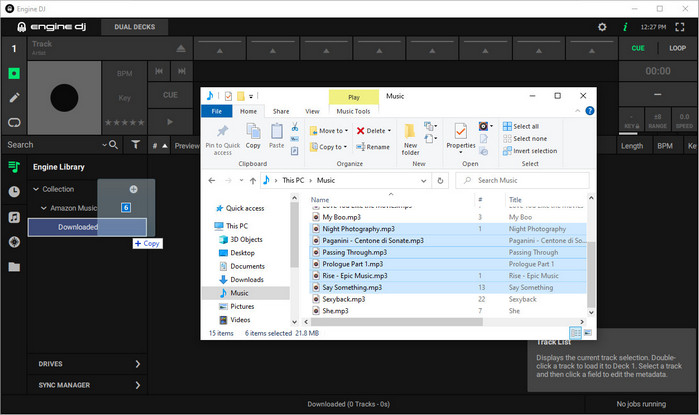Click the file list vertical scrollbar
The width and height of the screenshot is (699, 415).
click(x=591, y=273)
